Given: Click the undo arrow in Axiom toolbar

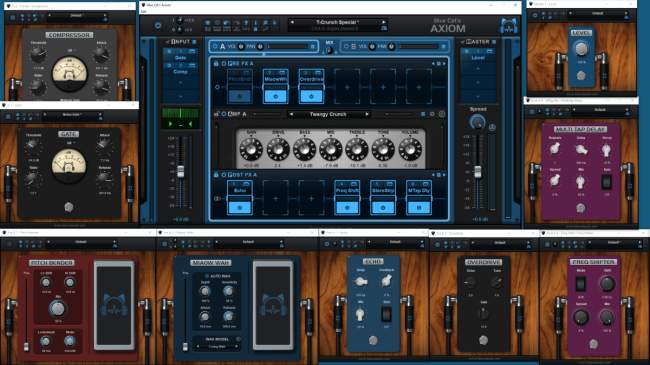Looking at the screenshot, I should tap(226, 23).
